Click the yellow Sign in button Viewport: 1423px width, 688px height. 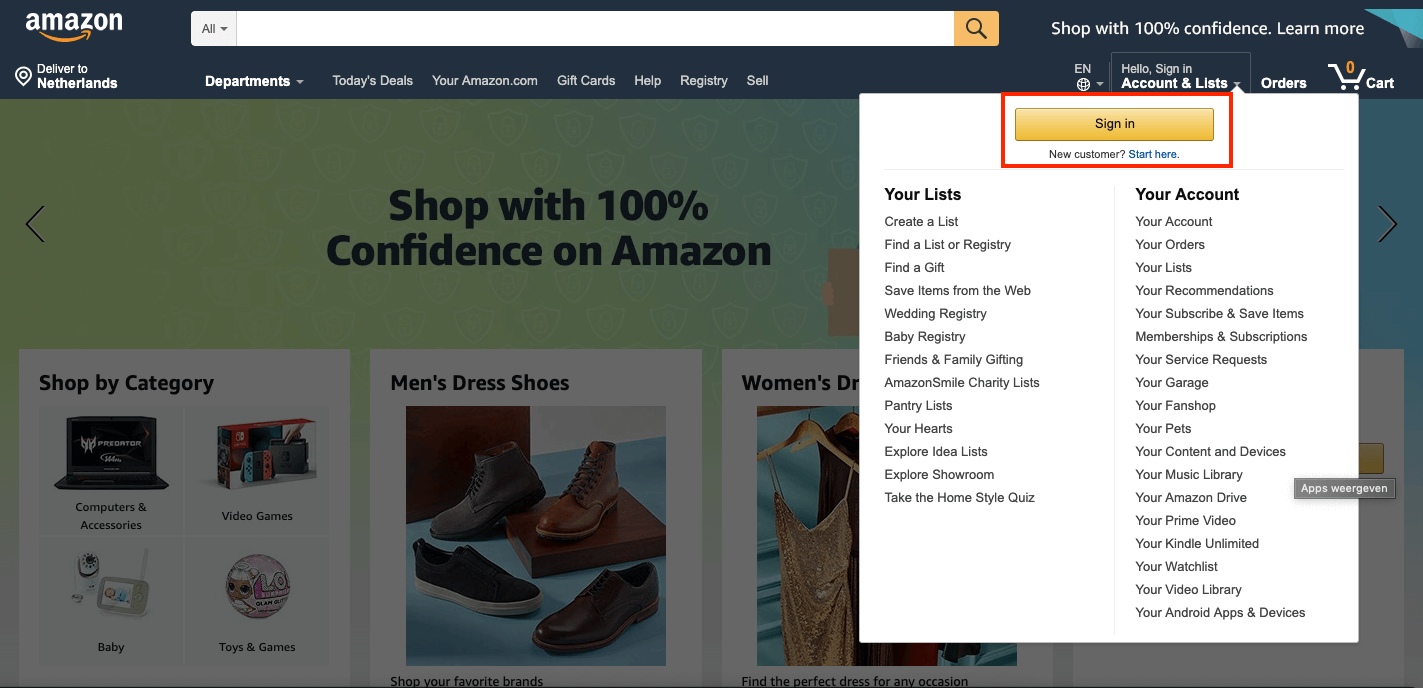[x=1114, y=124]
